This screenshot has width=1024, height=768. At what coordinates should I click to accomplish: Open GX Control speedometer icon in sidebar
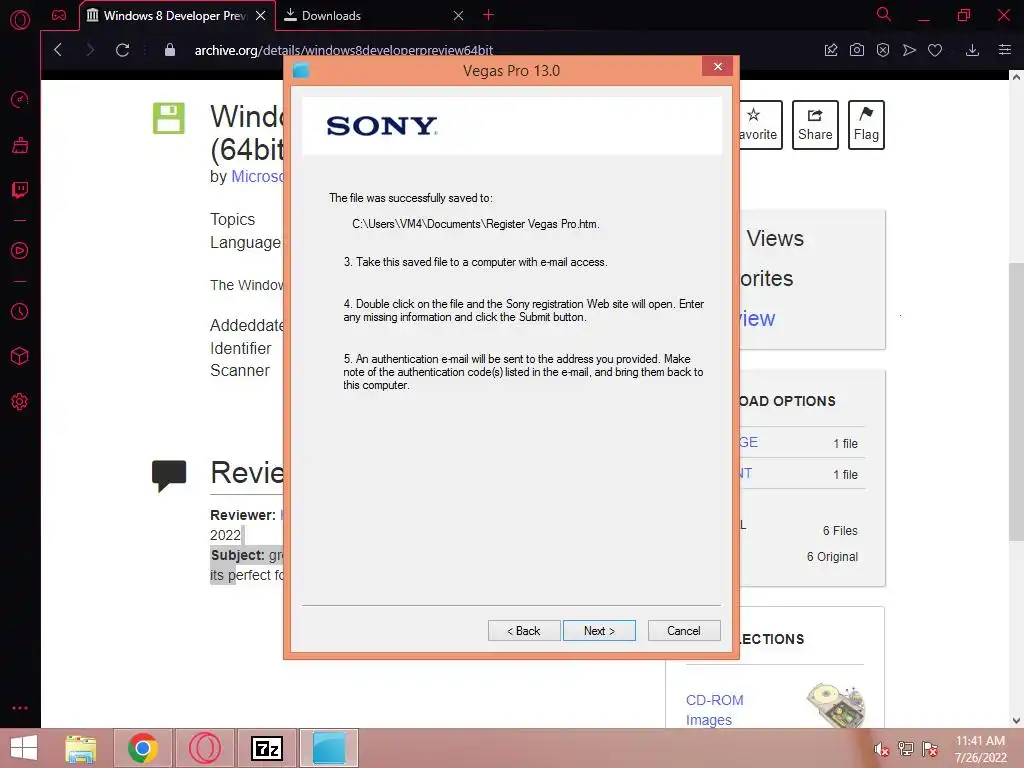tap(20, 99)
